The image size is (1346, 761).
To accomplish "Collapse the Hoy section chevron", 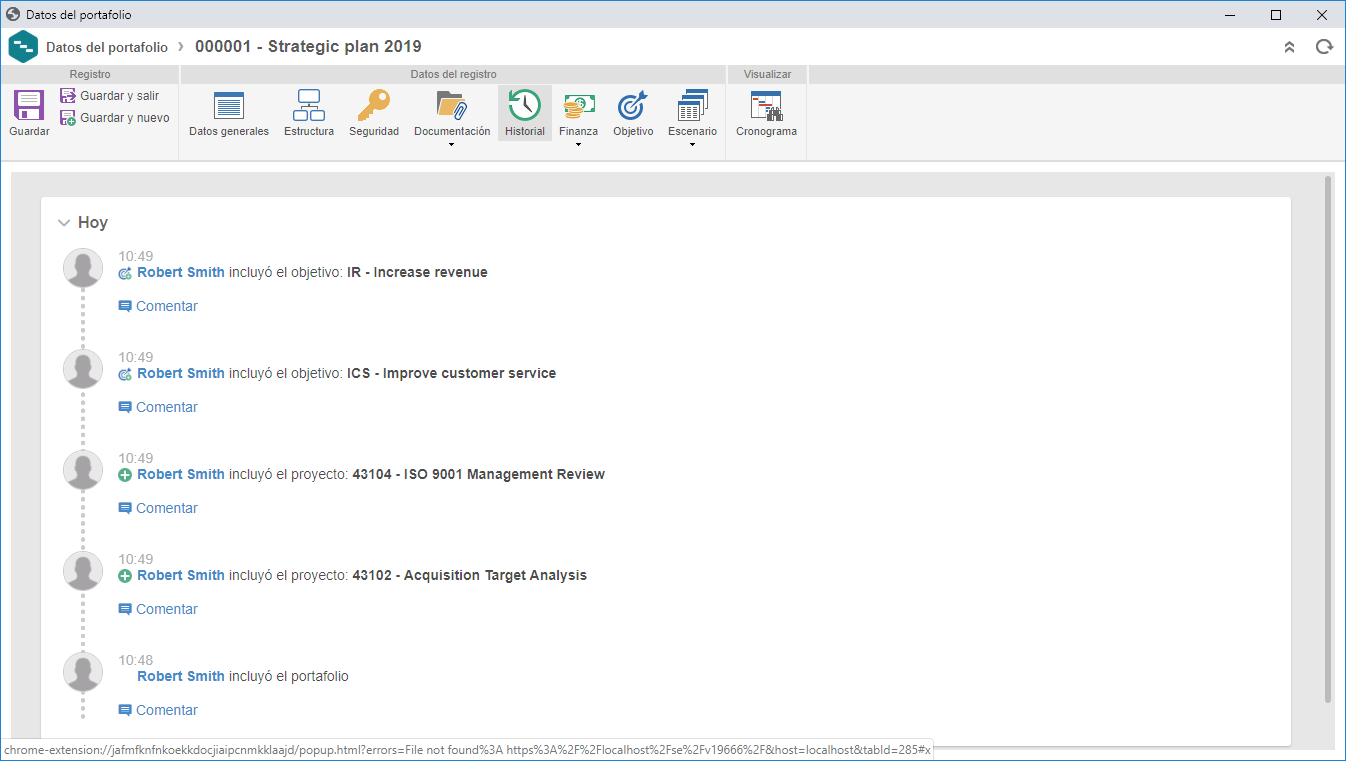I will tap(64, 223).
